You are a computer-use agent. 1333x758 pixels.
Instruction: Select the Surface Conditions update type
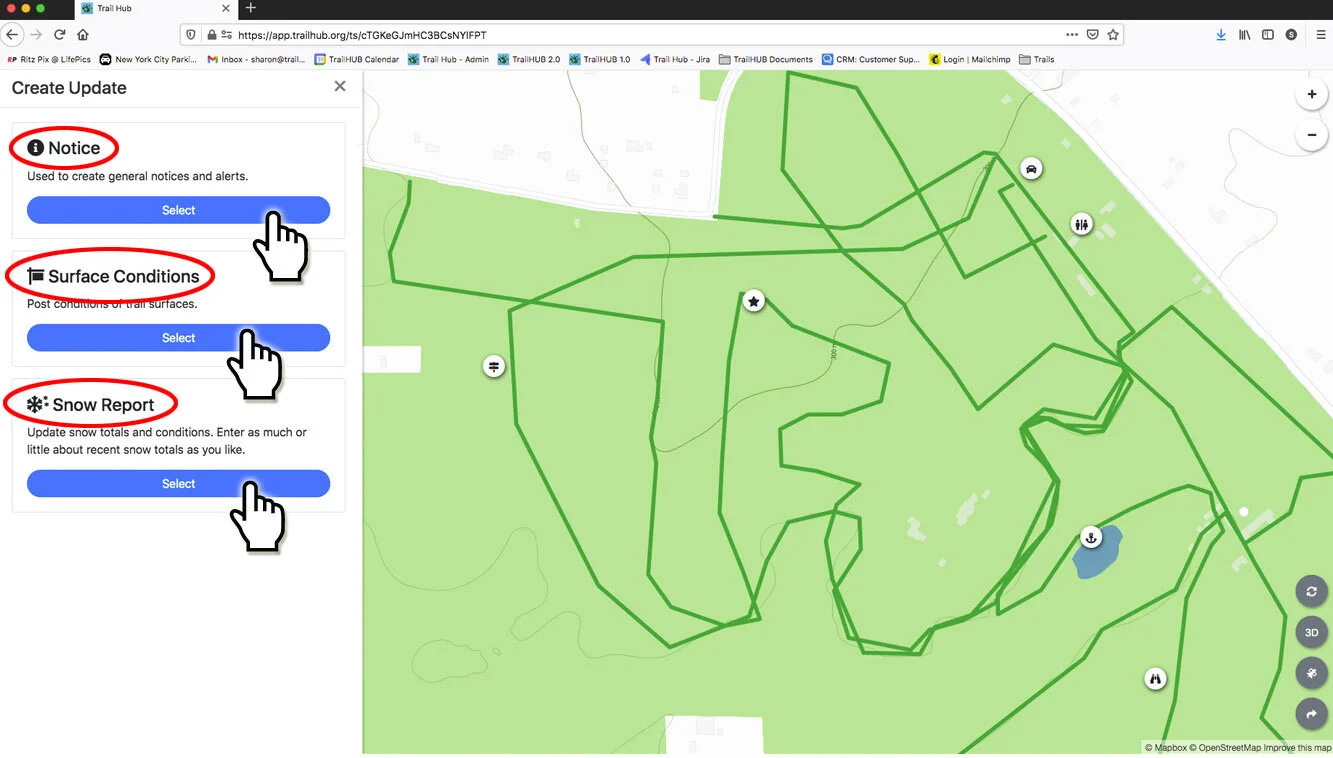tap(178, 338)
